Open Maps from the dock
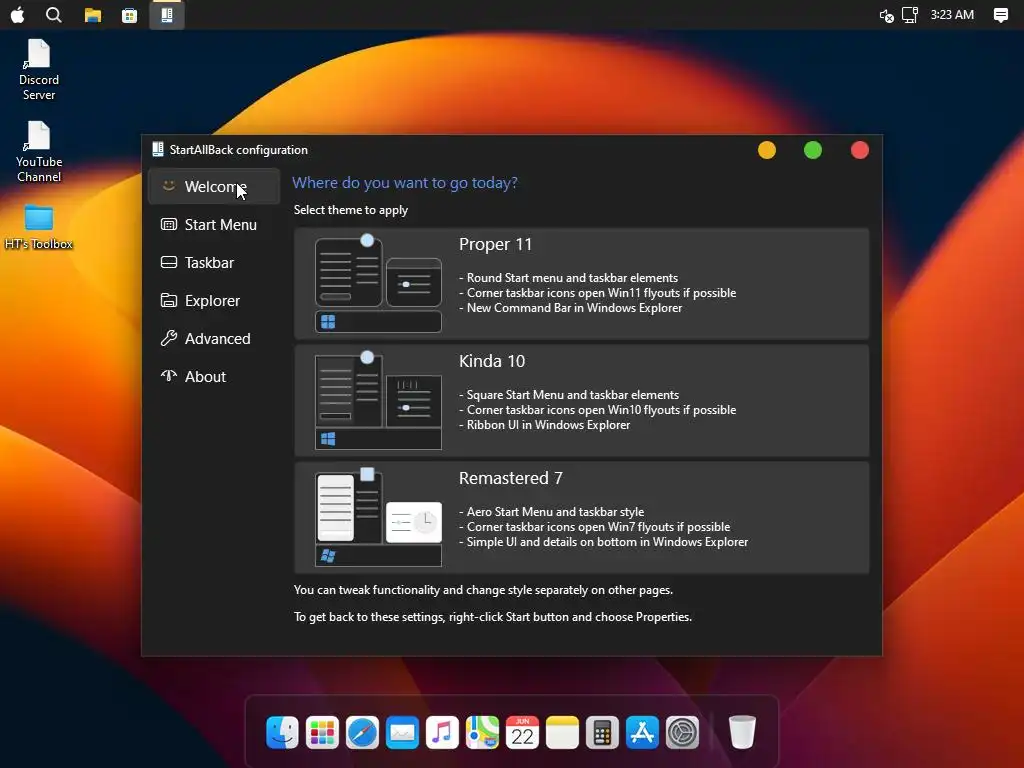Screen dimensions: 1024x768 click(482, 732)
